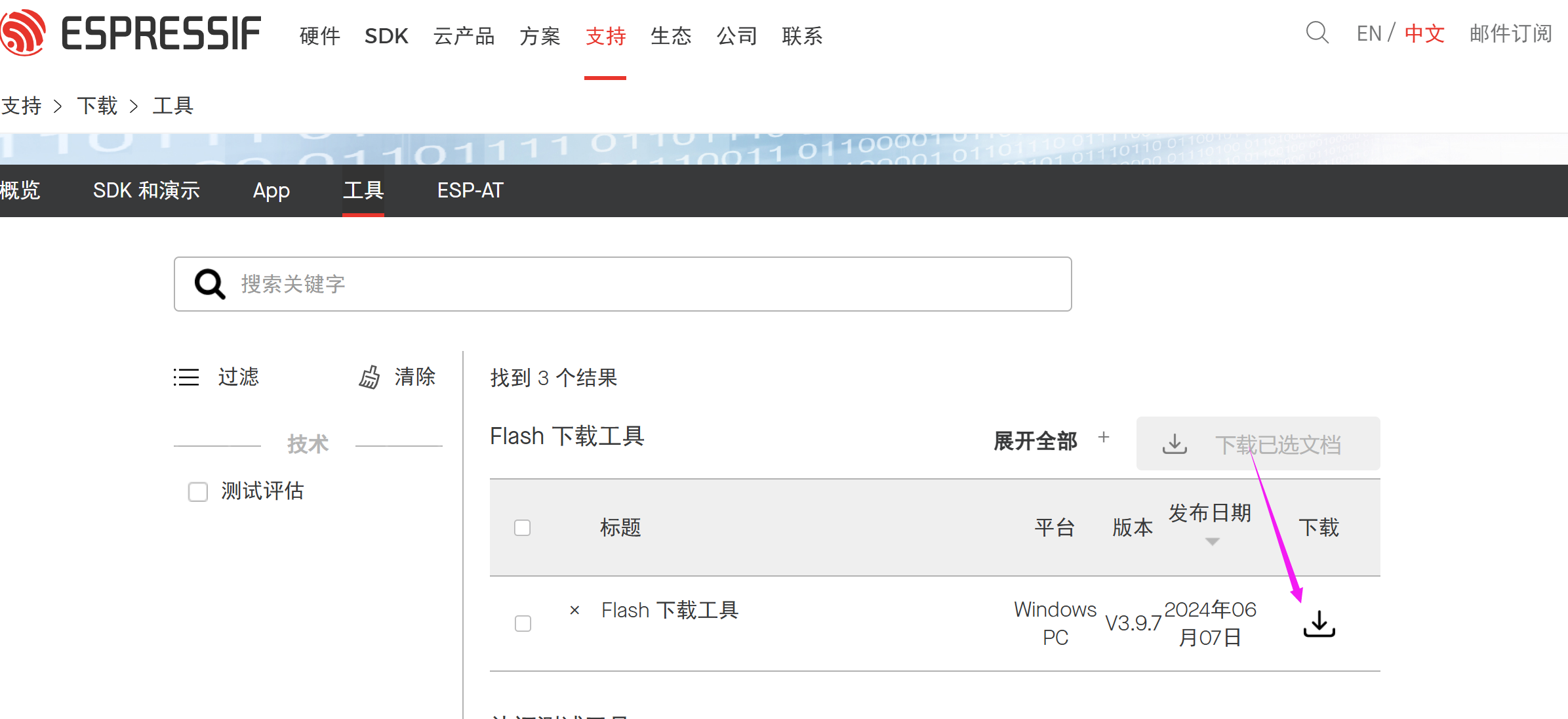The height and width of the screenshot is (719, 1568).
Task: Click the 下载 breadcrumb link
Action: [x=97, y=106]
